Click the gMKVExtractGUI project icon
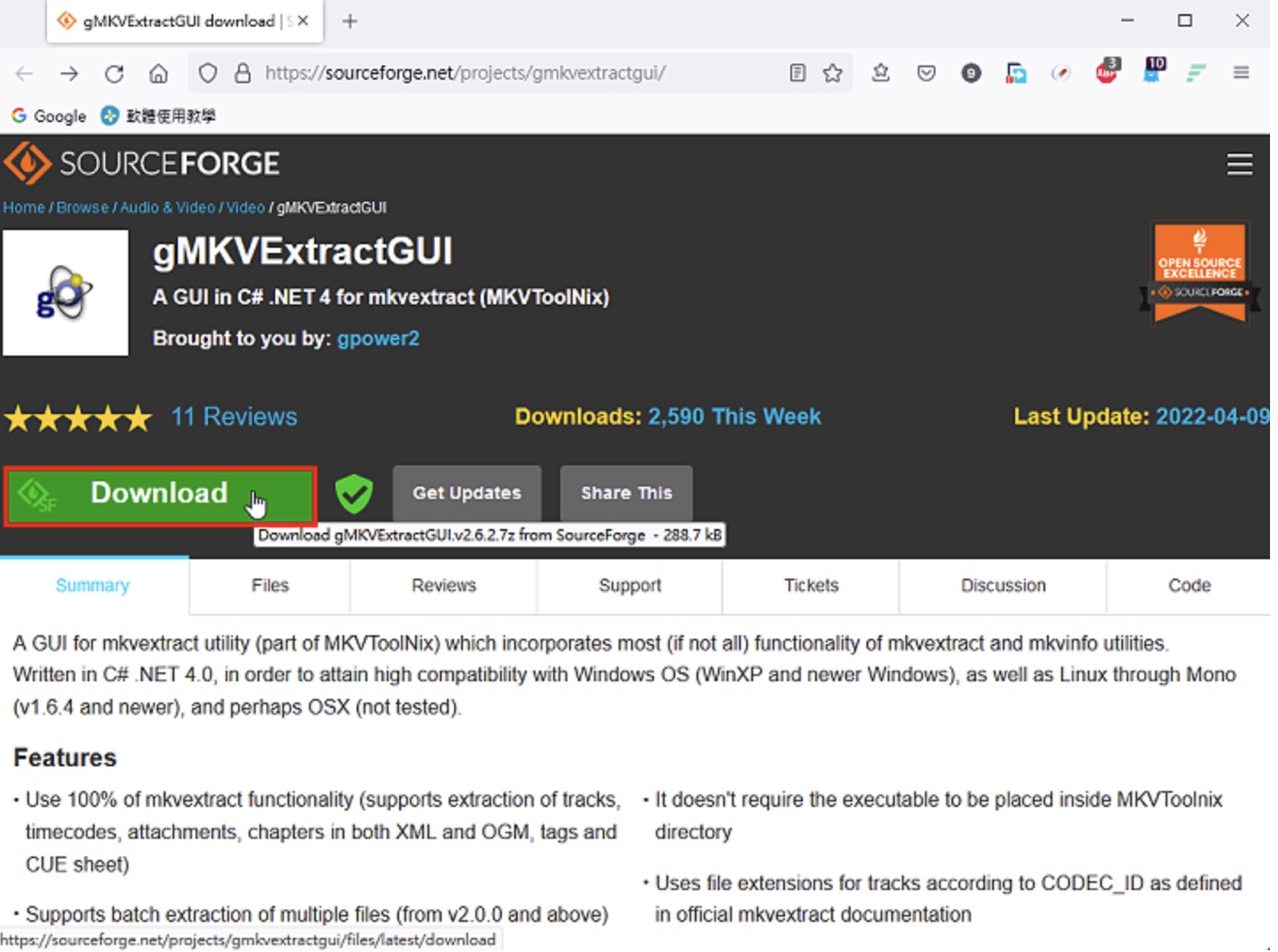The image size is (1278, 952). 65,293
